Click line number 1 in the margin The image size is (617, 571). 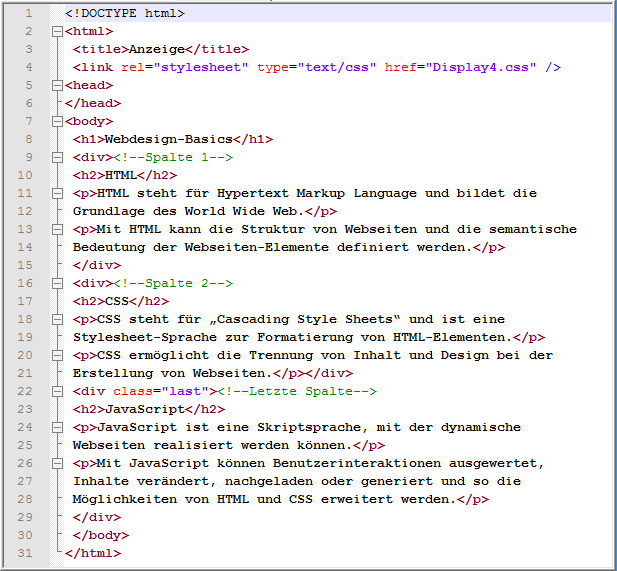(29, 13)
